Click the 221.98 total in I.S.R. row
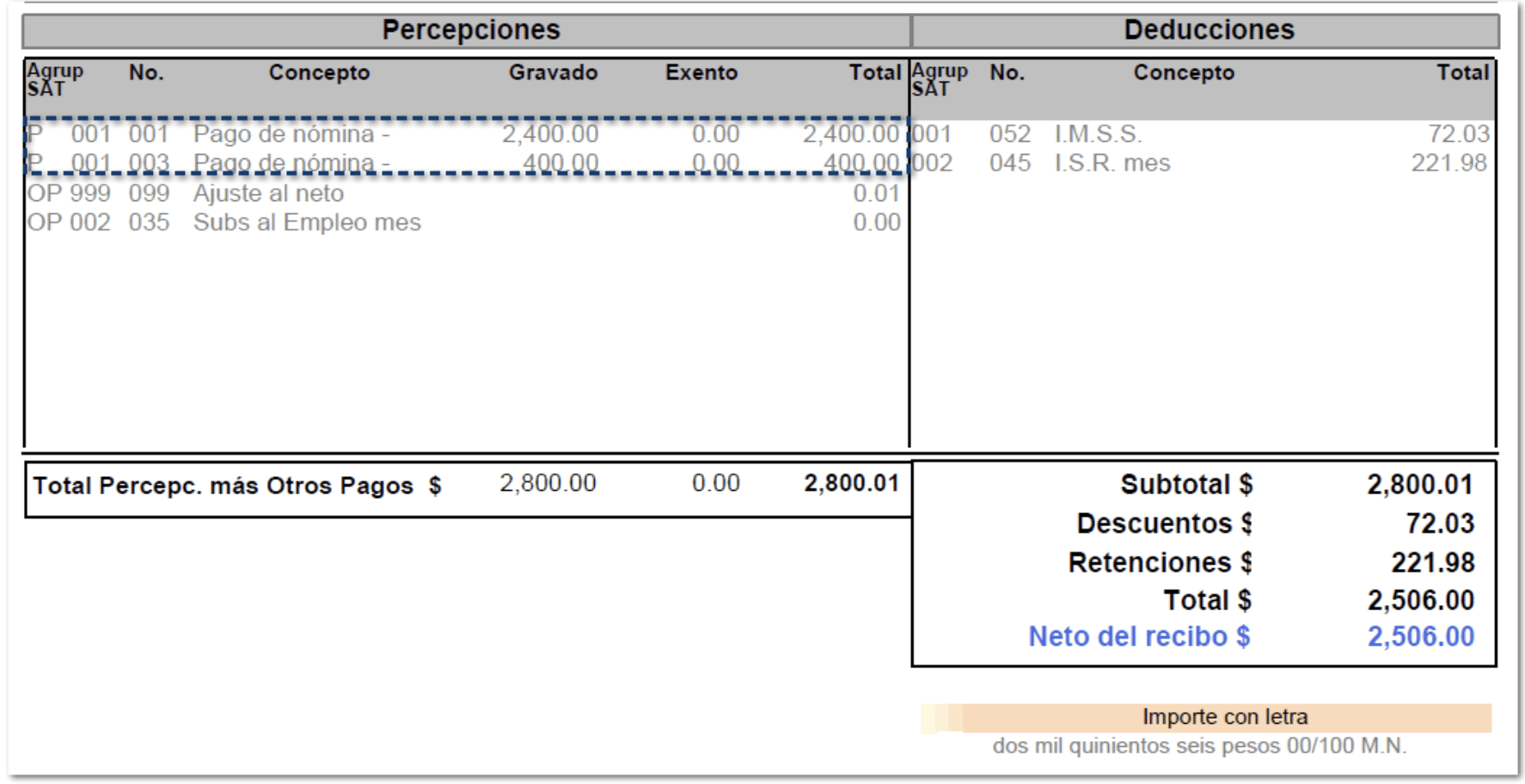This screenshot has width=1525, height=784. (1448, 163)
